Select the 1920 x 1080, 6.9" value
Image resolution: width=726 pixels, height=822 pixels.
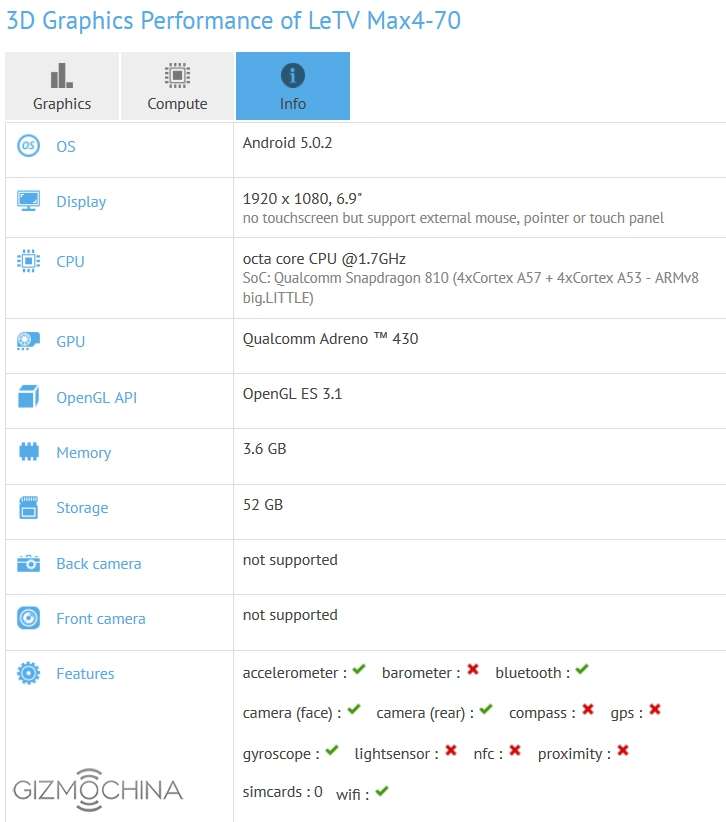pyautogui.click(x=302, y=199)
